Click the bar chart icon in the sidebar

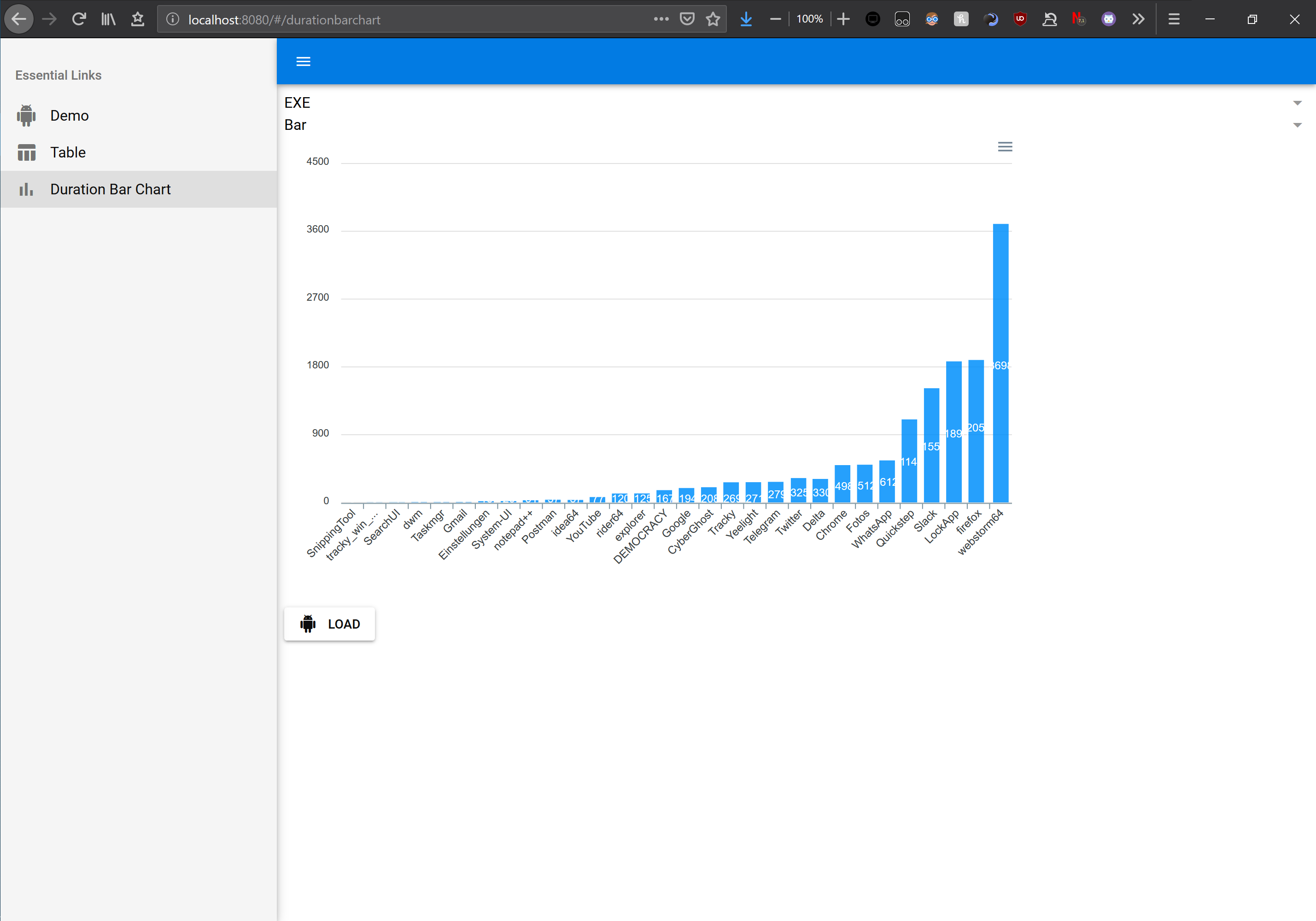(26, 189)
